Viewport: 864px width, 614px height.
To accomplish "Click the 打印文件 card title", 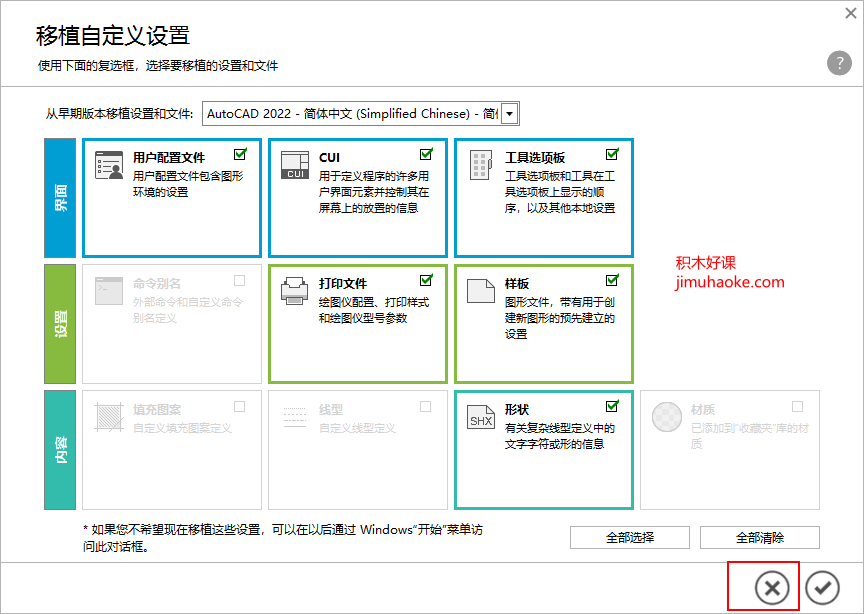I will point(343,284).
